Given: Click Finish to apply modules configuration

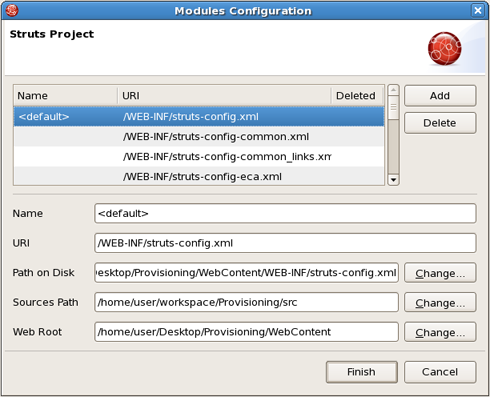Looking at the screenshot, I should point(362,372).
